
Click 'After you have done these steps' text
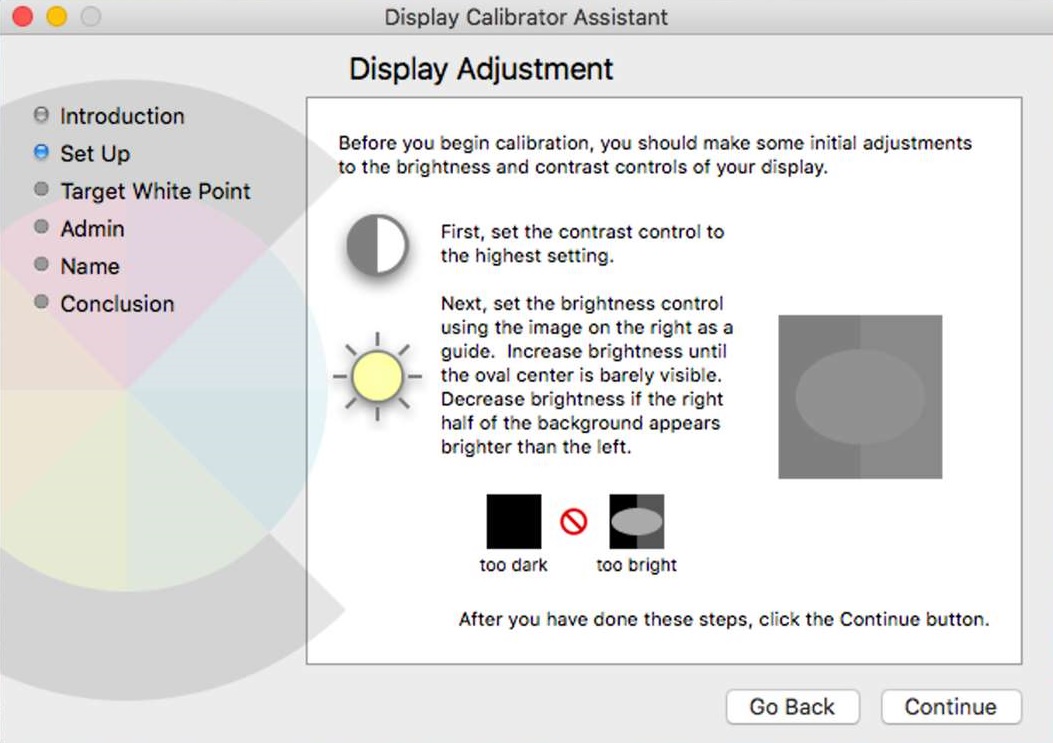(724, 619)
